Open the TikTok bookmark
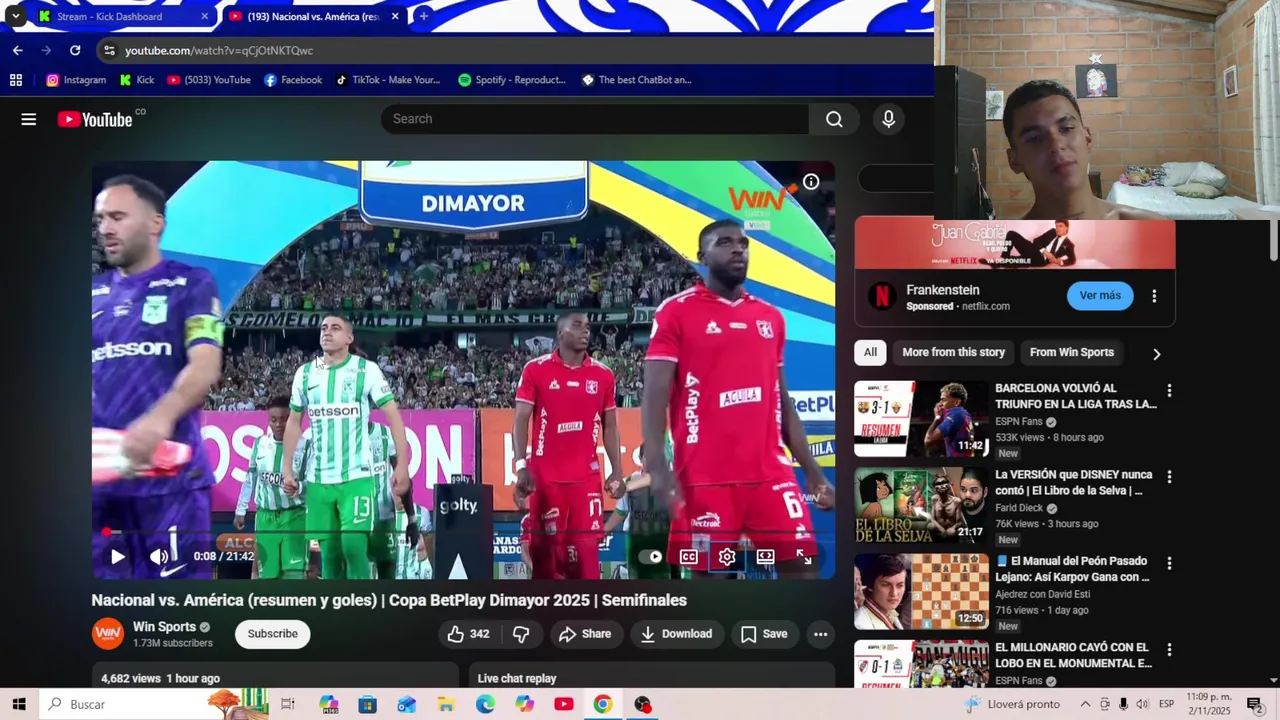 tap(387, 80)
